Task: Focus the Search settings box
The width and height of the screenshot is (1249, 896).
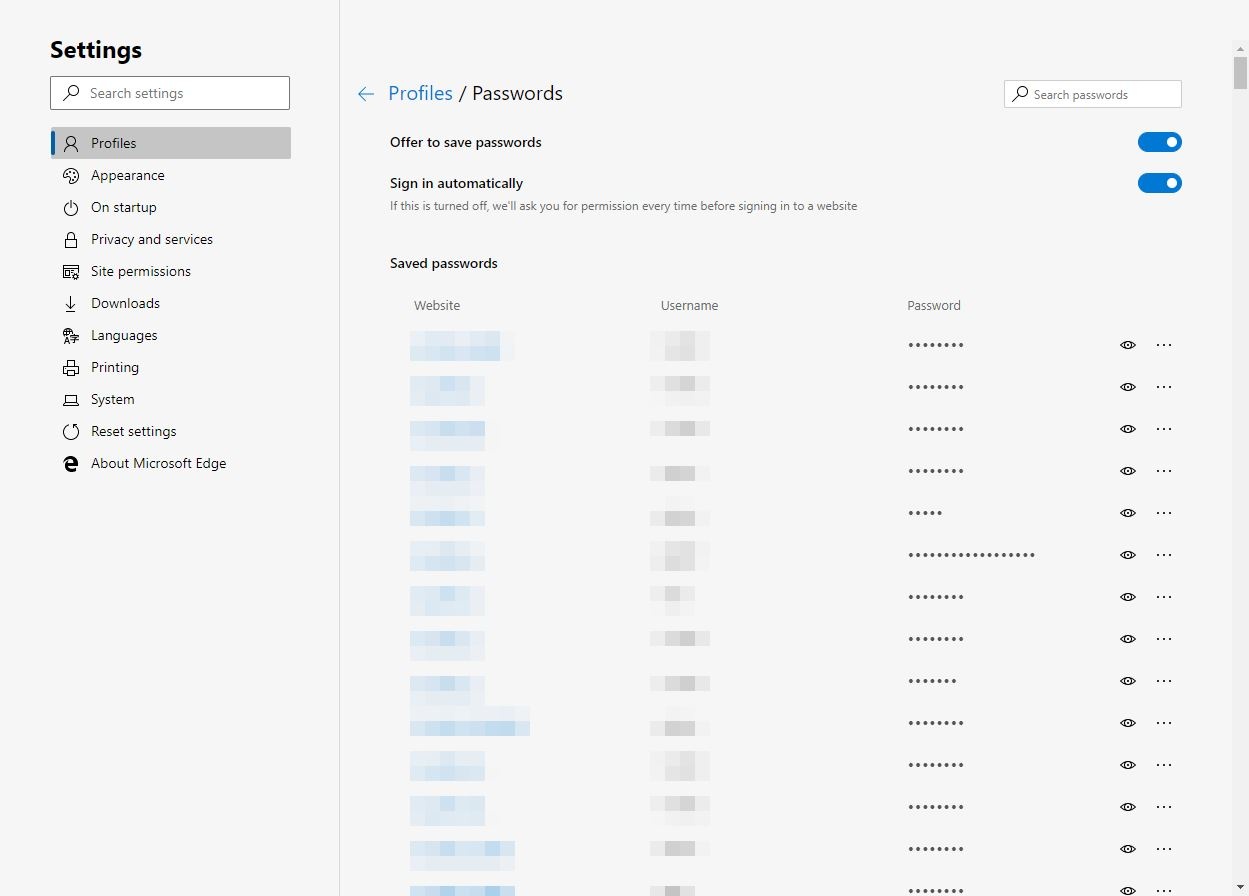Action: point(170,93)
